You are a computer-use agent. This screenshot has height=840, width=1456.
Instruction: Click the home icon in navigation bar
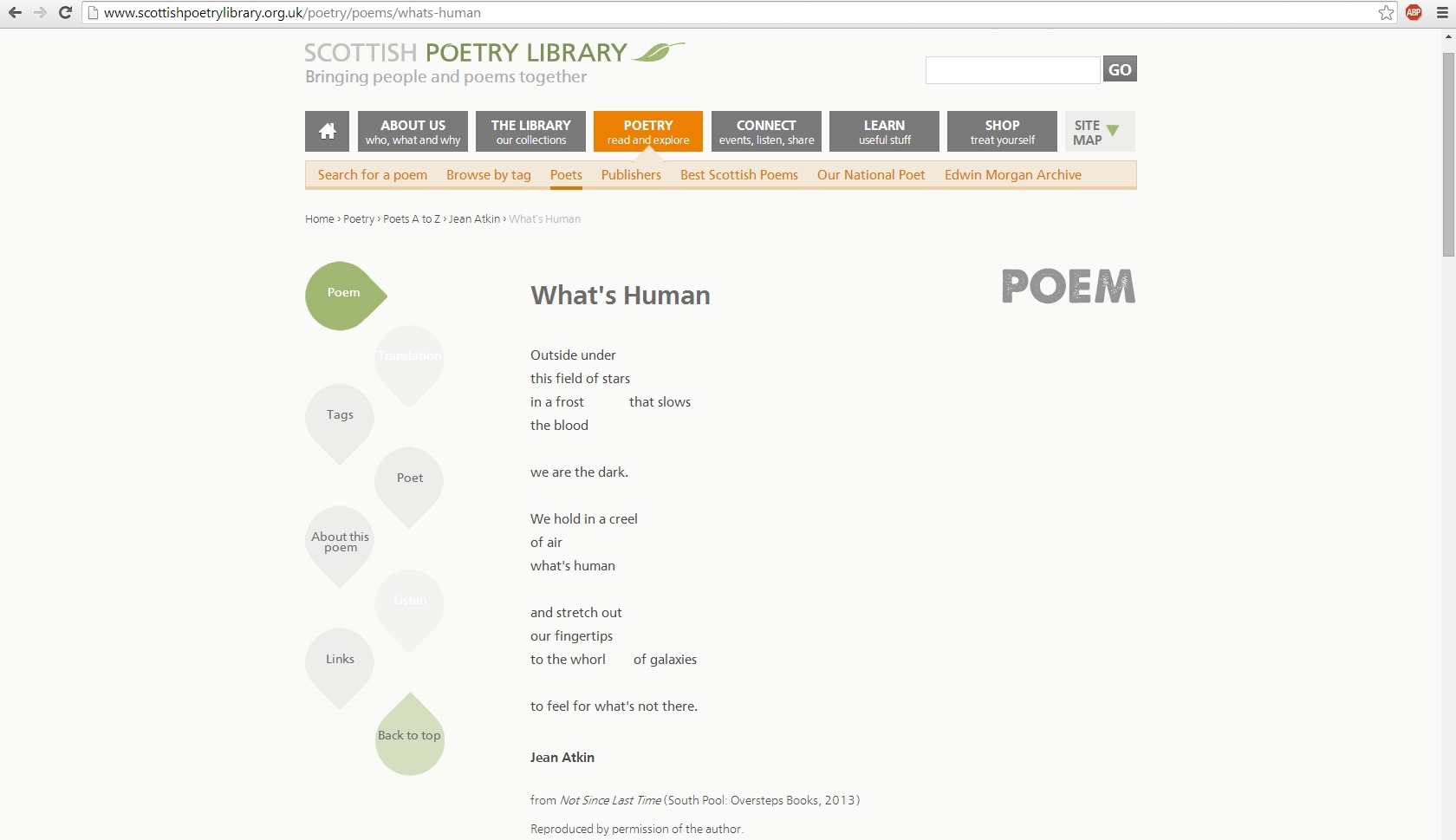(327, 131)
